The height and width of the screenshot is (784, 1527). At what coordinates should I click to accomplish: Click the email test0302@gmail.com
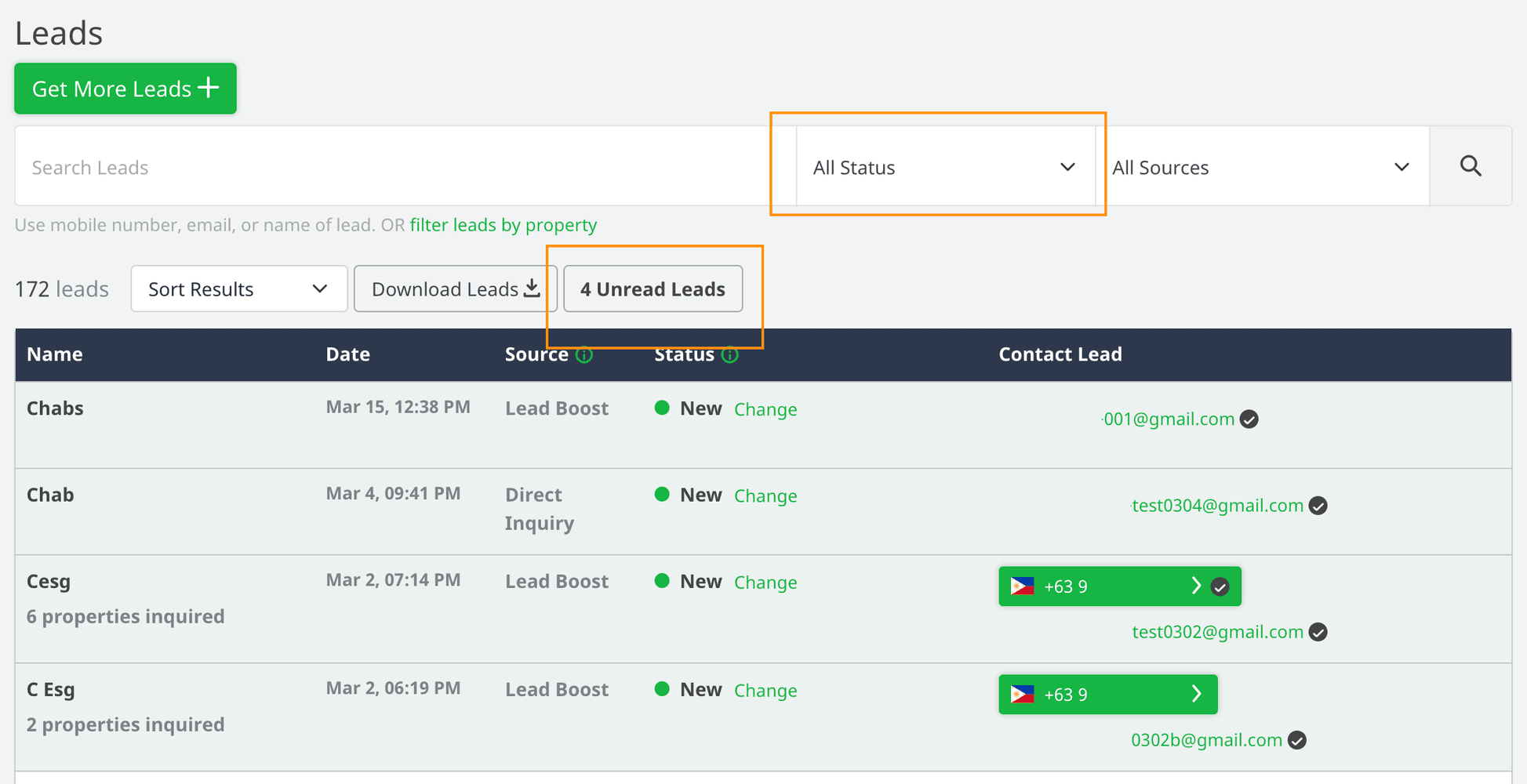point(1218,632)
